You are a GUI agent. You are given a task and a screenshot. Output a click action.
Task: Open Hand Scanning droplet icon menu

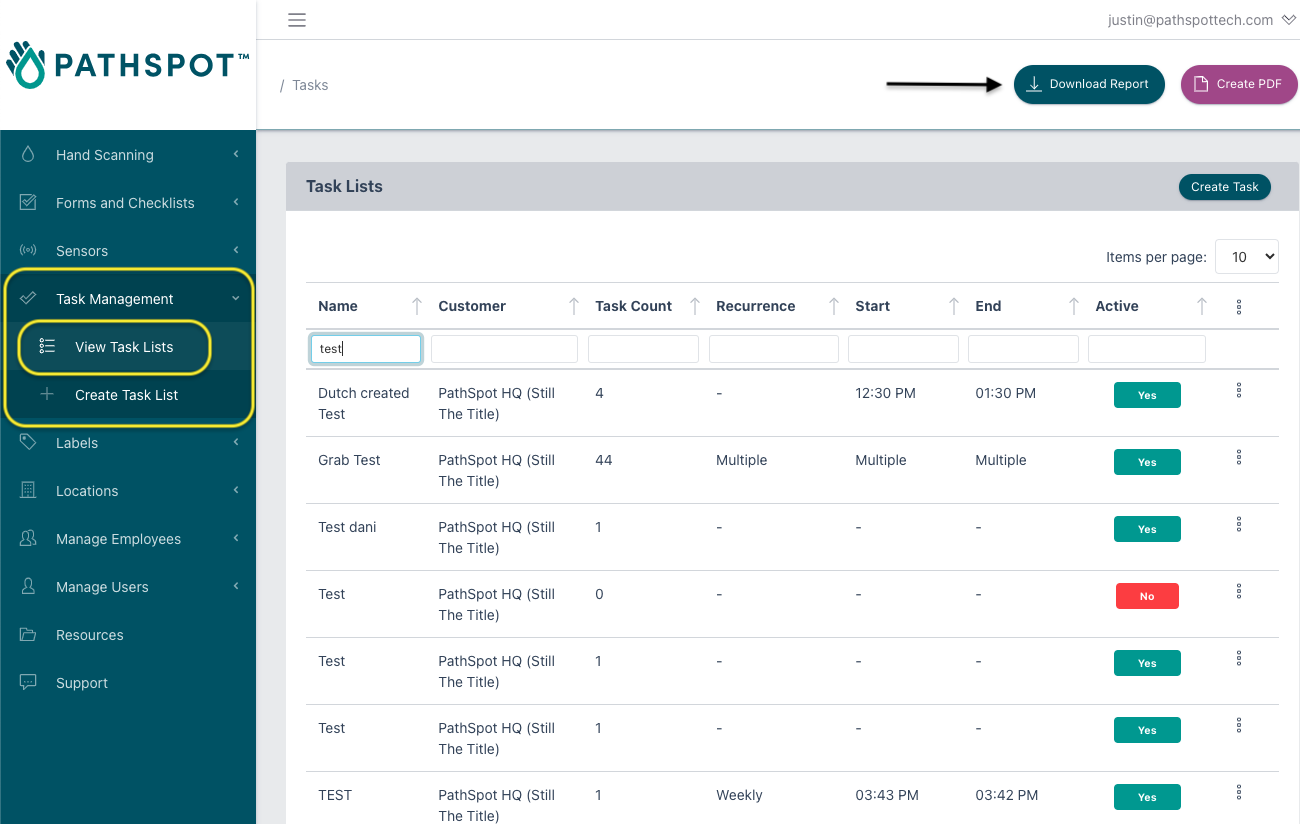28,154
